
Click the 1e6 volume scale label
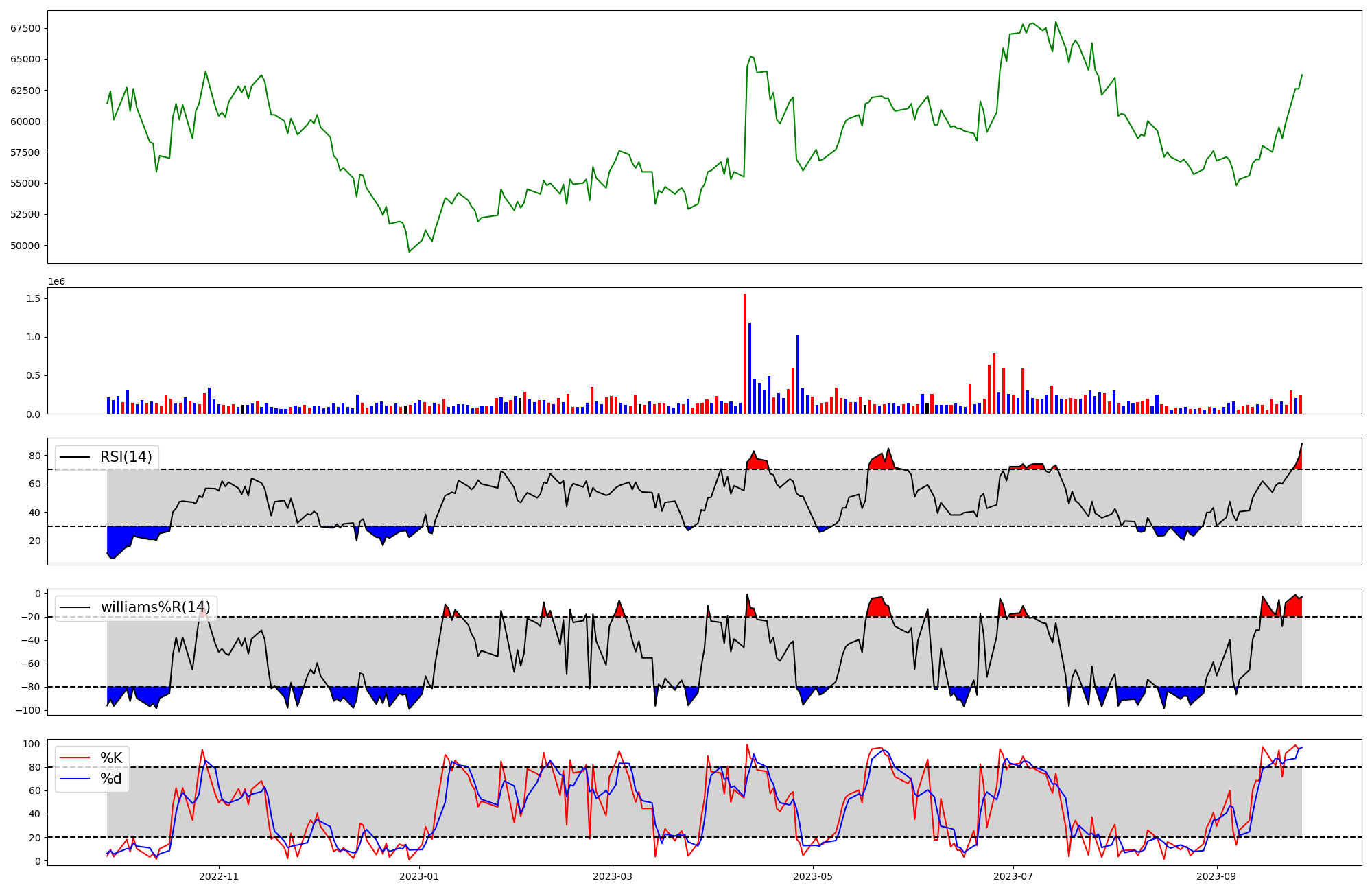(56, 282)
